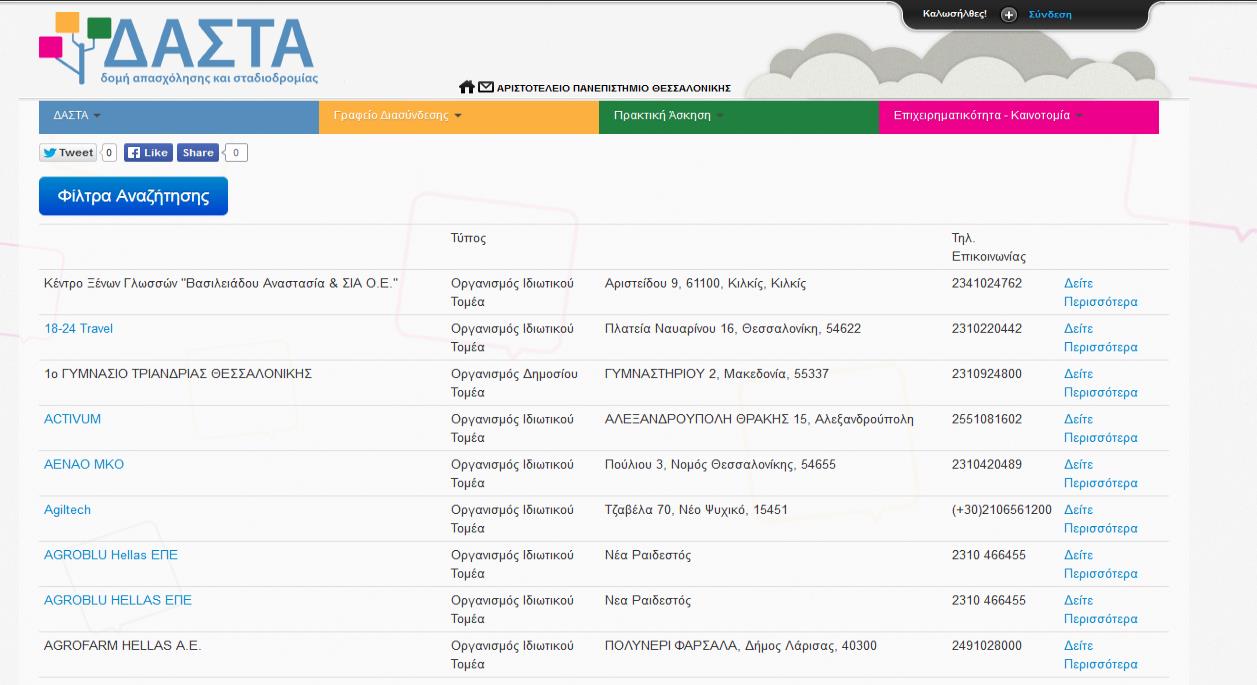Click the address Αριστείδου 9, 61100, Κιλκίς

tap(705, 283)
